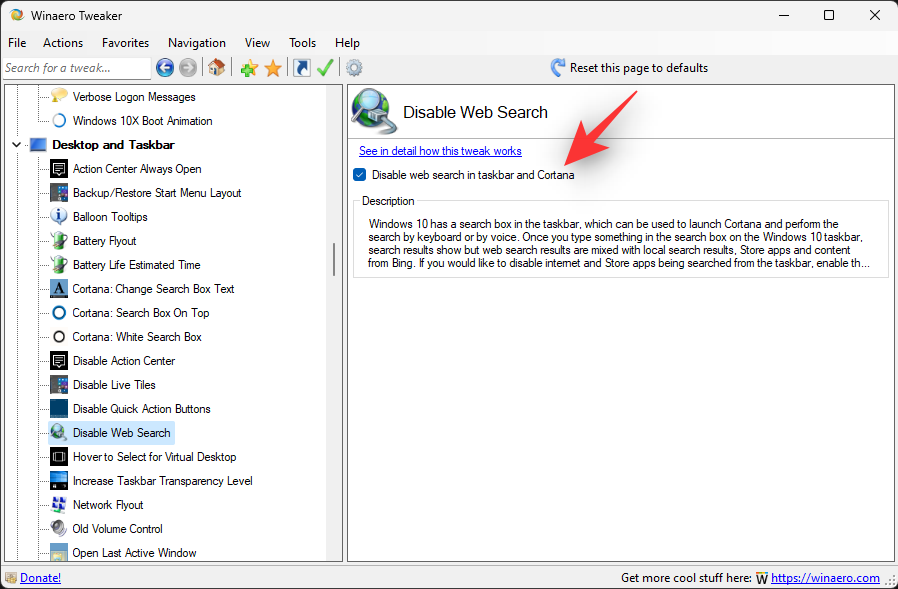The image size is (898, 589).
Task: Click the create shortcut arrow icon
Action: (x=300, y=67)
